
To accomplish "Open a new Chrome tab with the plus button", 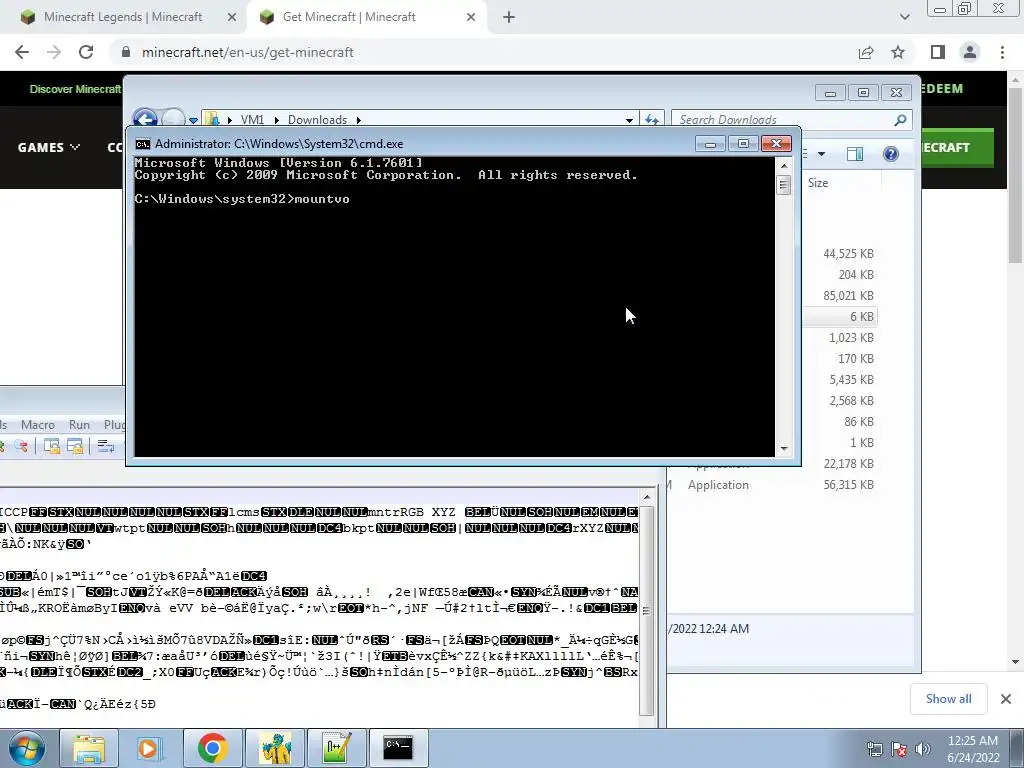I will tap(509, 17).
